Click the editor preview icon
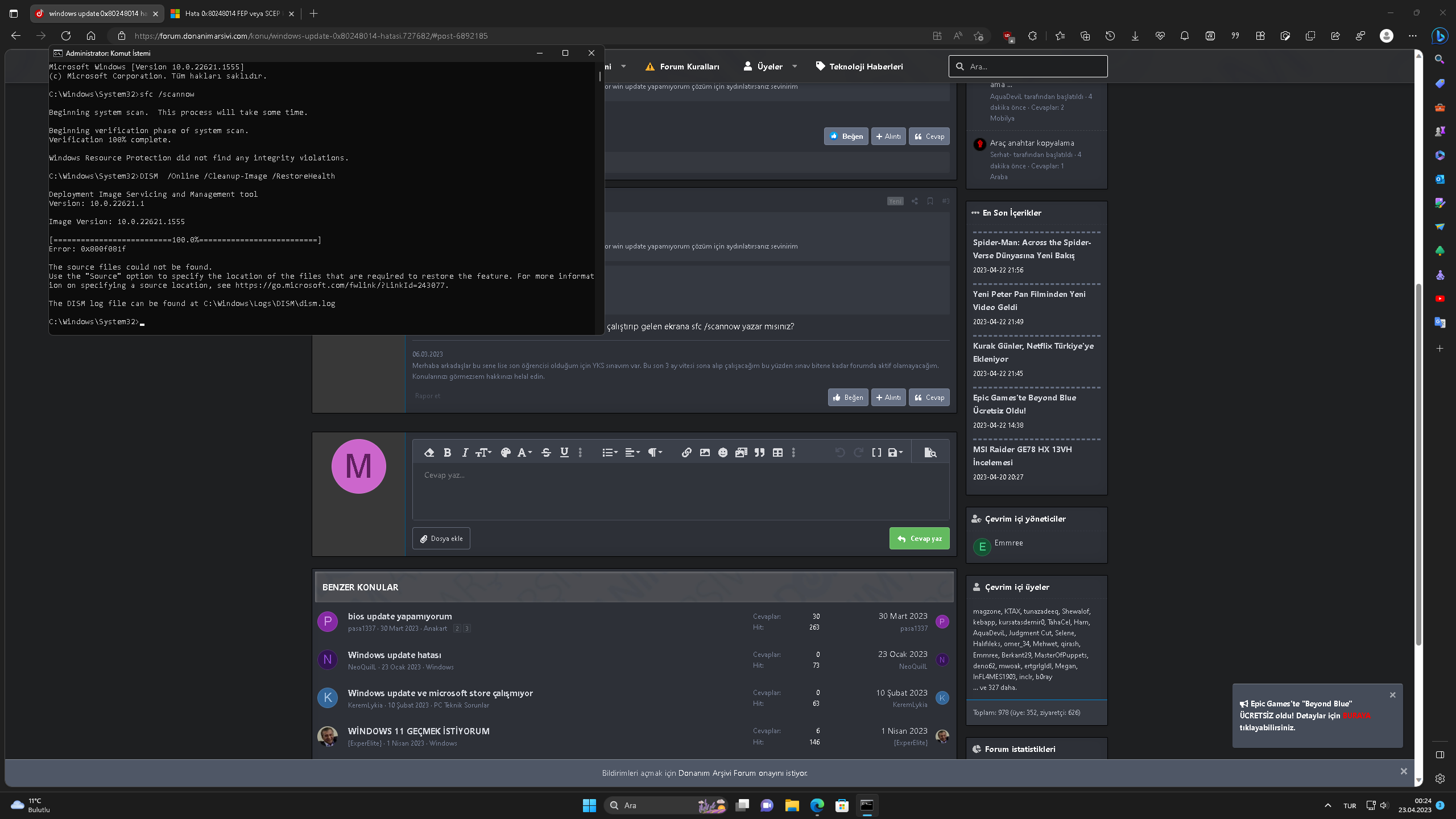Viewport: 1456px width, 819px height. [930, 452]
